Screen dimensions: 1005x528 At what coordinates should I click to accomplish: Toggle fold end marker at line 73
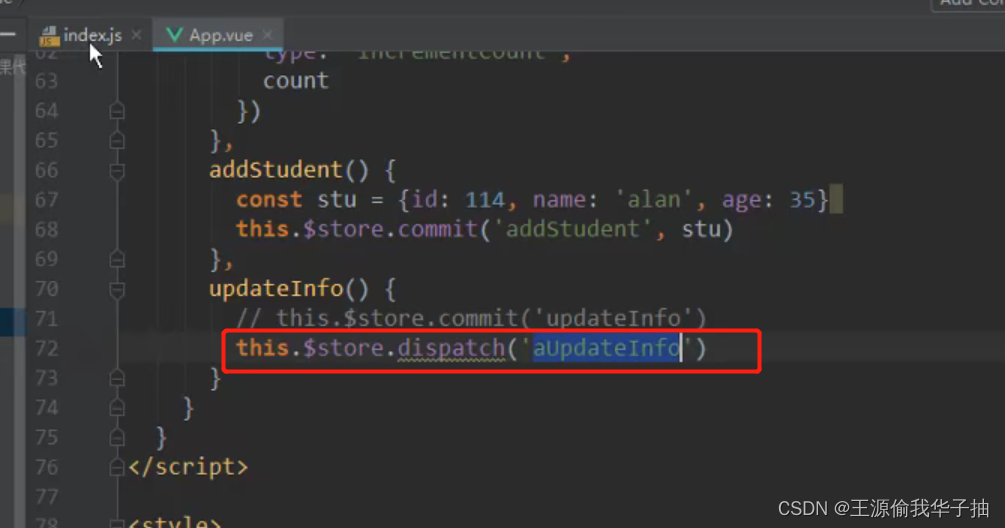[x=117, y=379]
